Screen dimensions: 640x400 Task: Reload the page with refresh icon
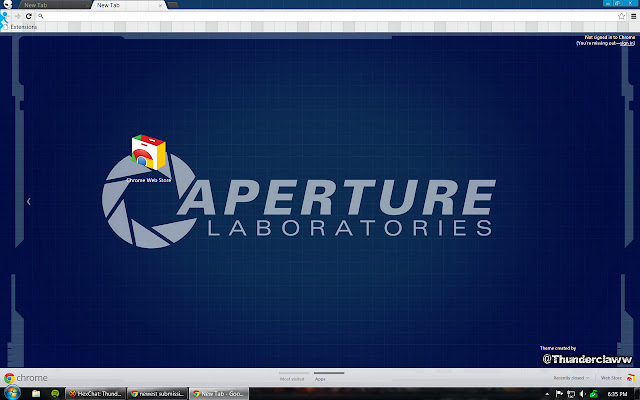pos(29,16)
